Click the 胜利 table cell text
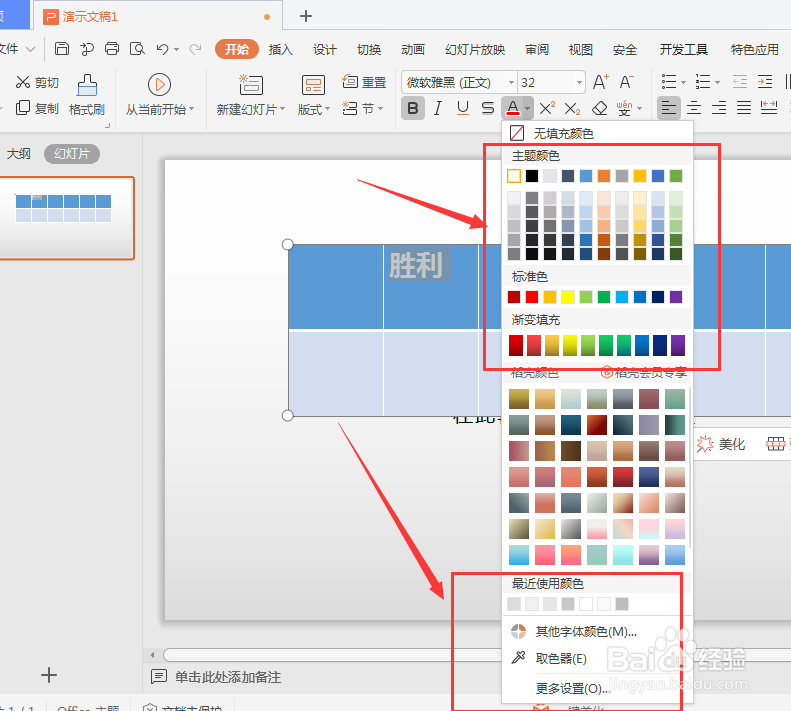 point(416,264)
